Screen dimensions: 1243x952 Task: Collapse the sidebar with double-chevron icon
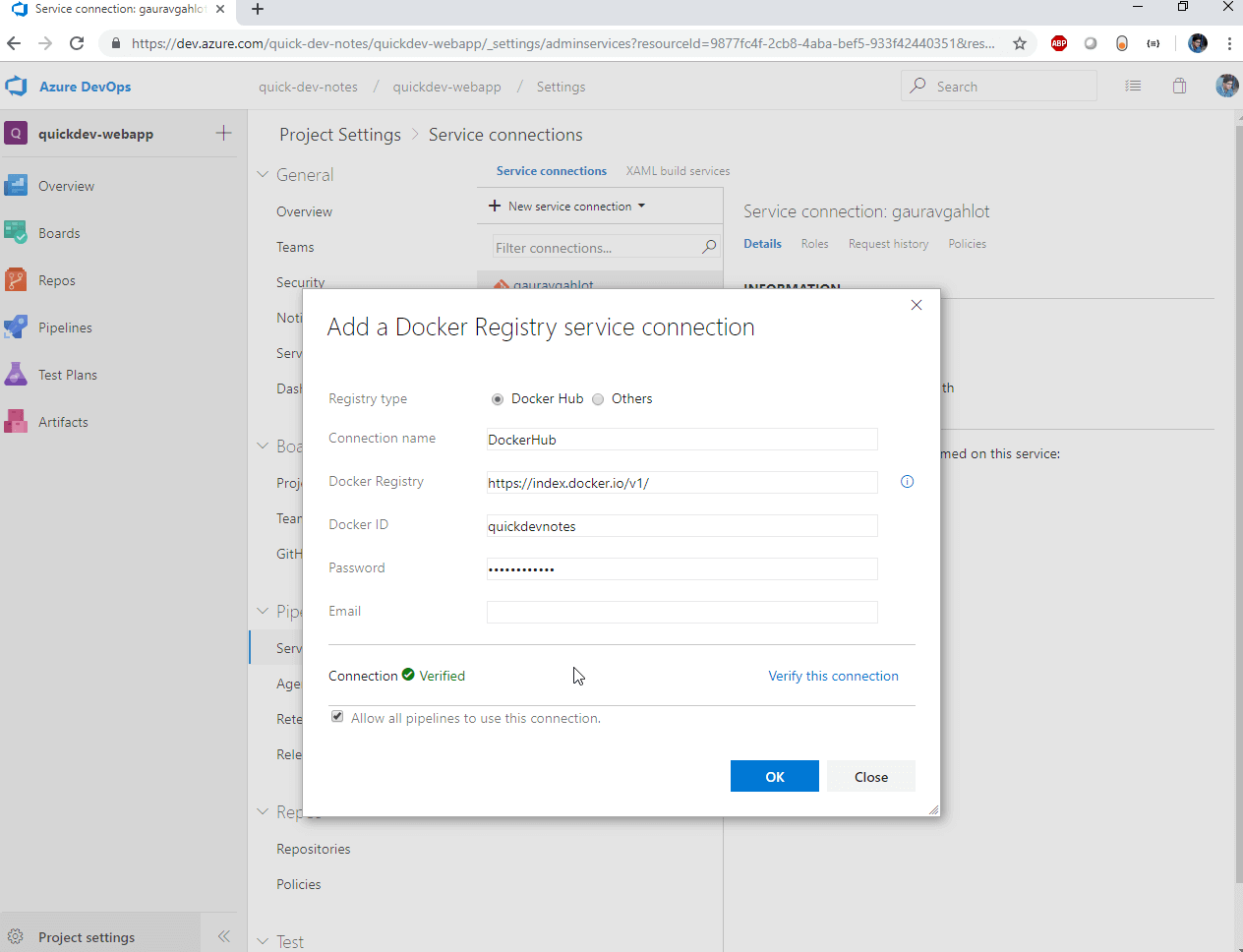point(224,936)
